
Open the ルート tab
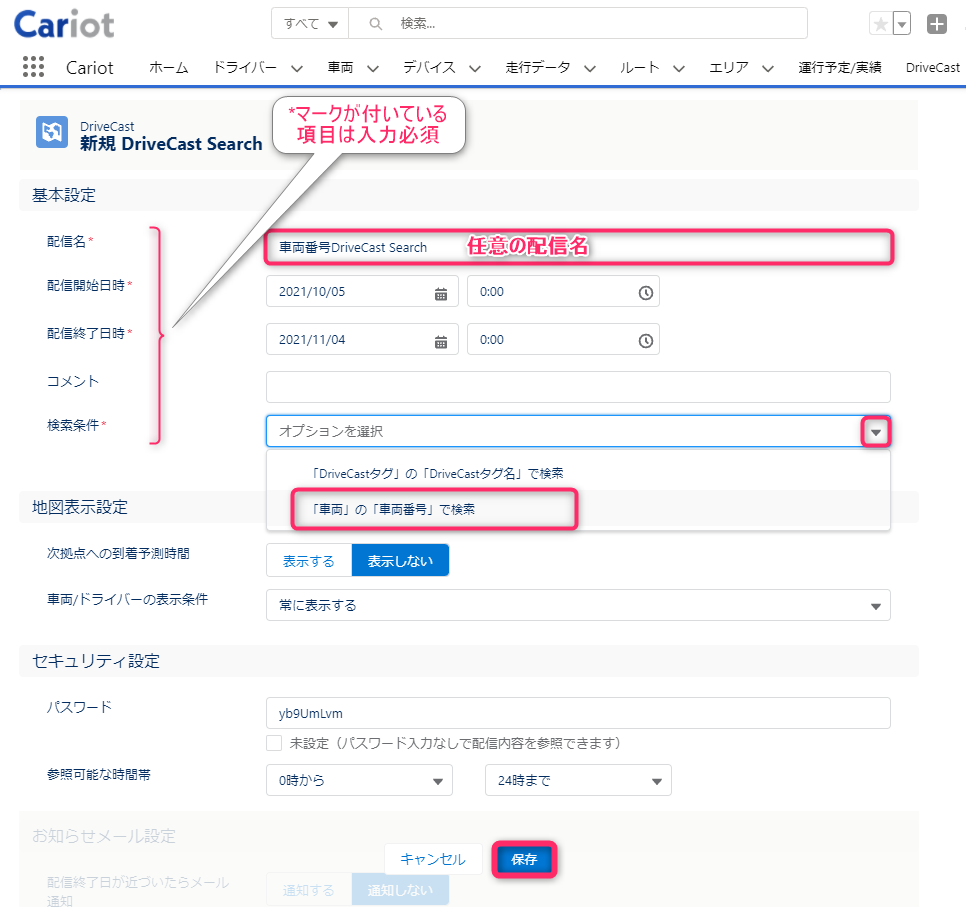click(x=639, y=67)
